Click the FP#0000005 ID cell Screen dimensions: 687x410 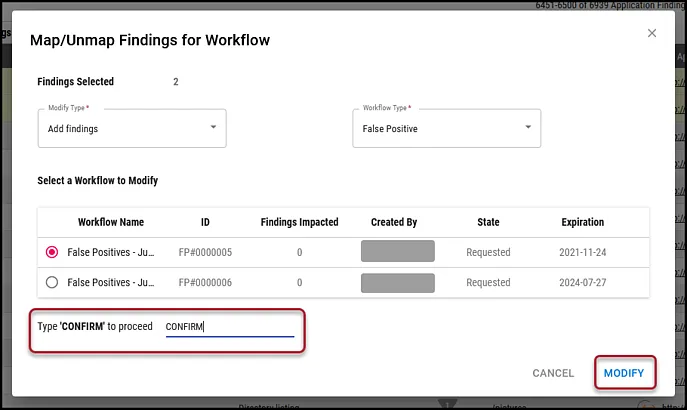pyautogui.click(x=205, y=252)
